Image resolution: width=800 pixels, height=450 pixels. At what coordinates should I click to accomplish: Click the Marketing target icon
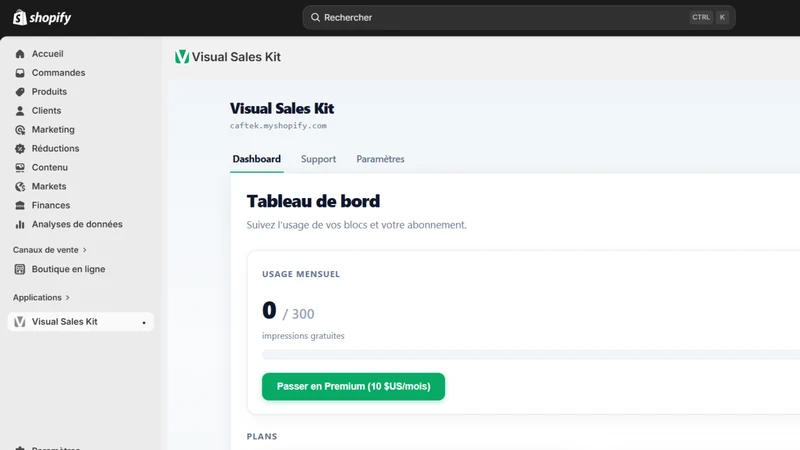20,130
